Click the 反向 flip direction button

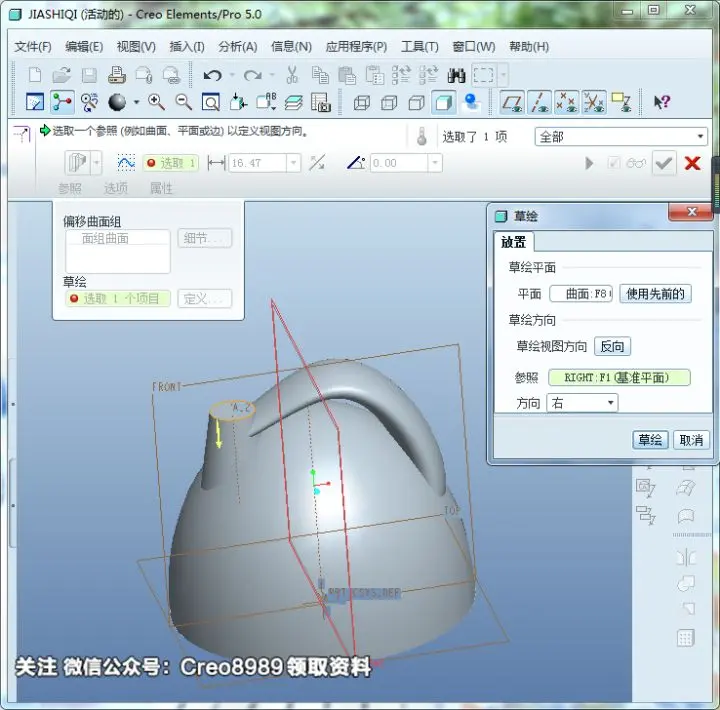(x=612, y=346)
